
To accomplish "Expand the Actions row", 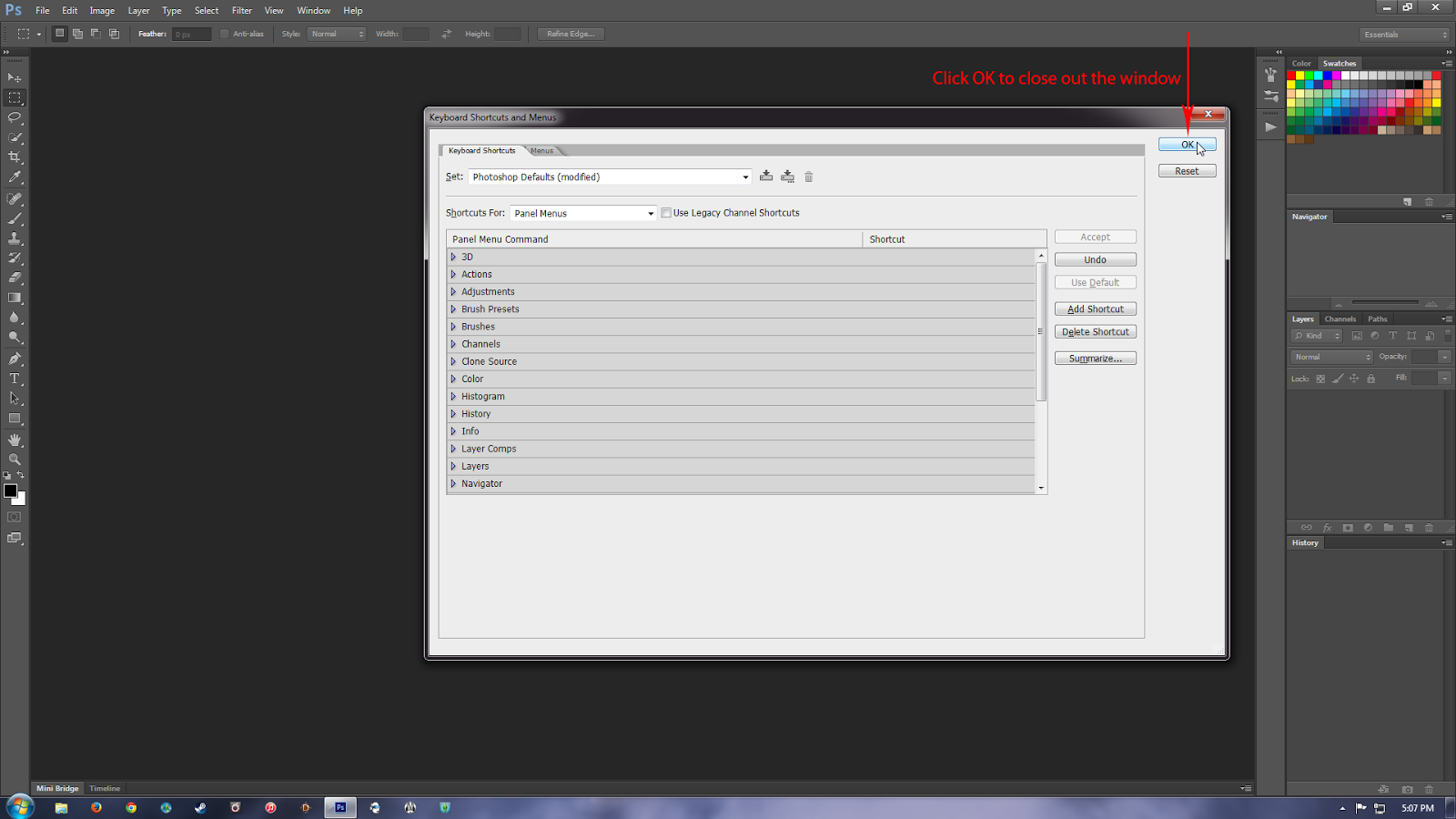I will point(453,274).
